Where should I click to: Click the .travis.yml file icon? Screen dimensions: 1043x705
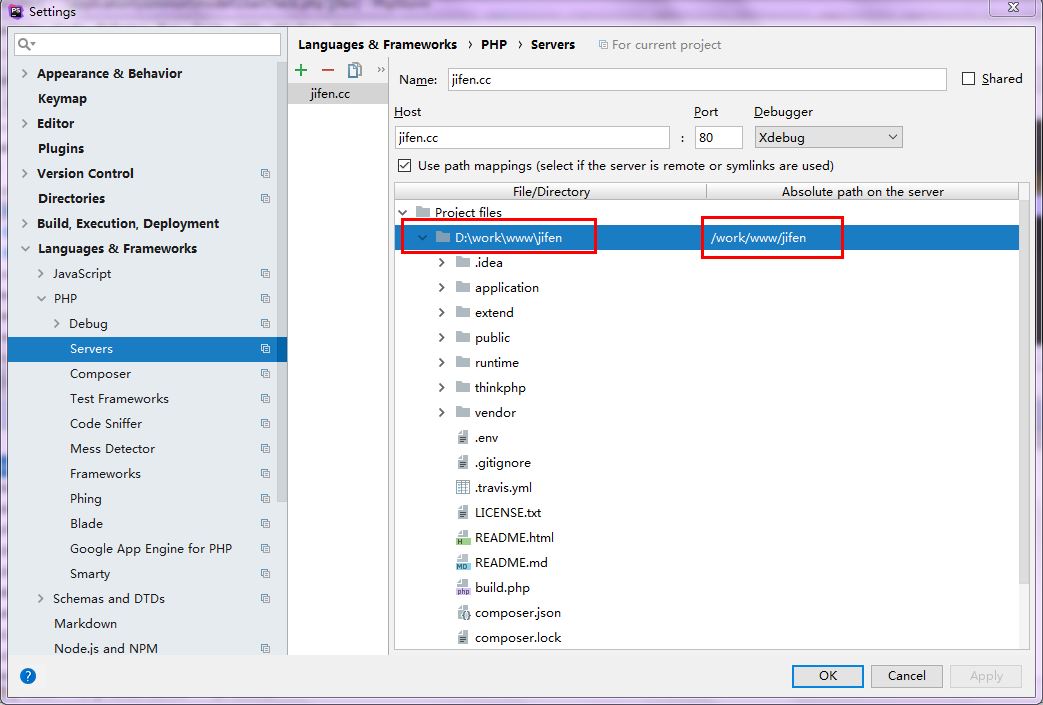pos(463,488)
